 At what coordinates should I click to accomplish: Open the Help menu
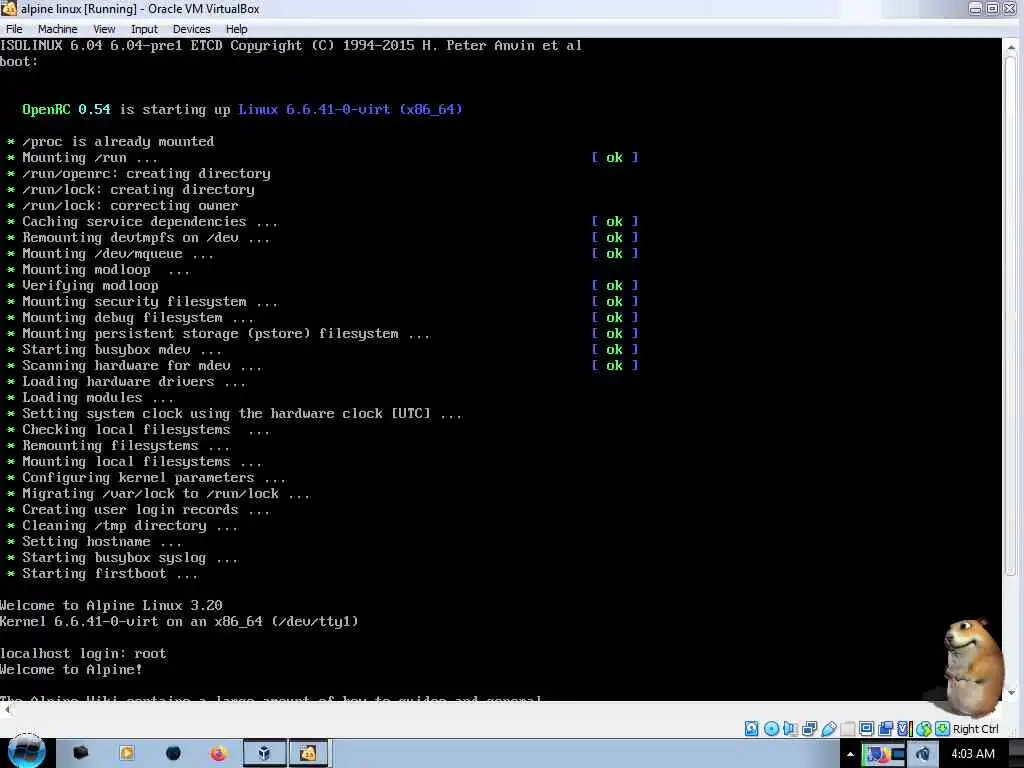[x=236, y=29]
